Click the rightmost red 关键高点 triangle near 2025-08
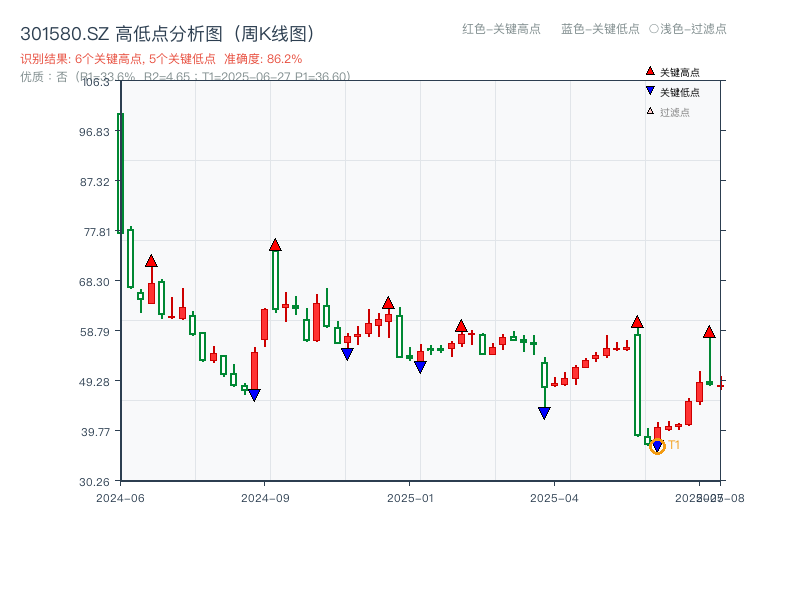Image resolution: width=800 pixels, height=600 pixels. click(708, 330)
